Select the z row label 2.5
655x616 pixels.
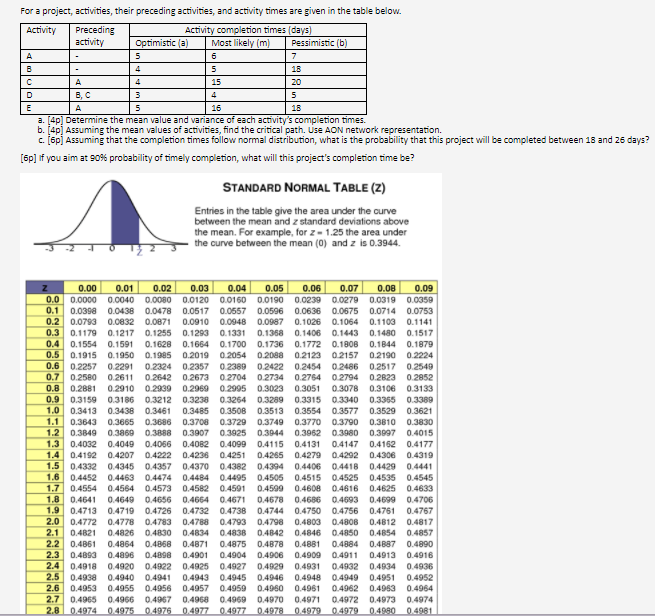pos(45,577)
